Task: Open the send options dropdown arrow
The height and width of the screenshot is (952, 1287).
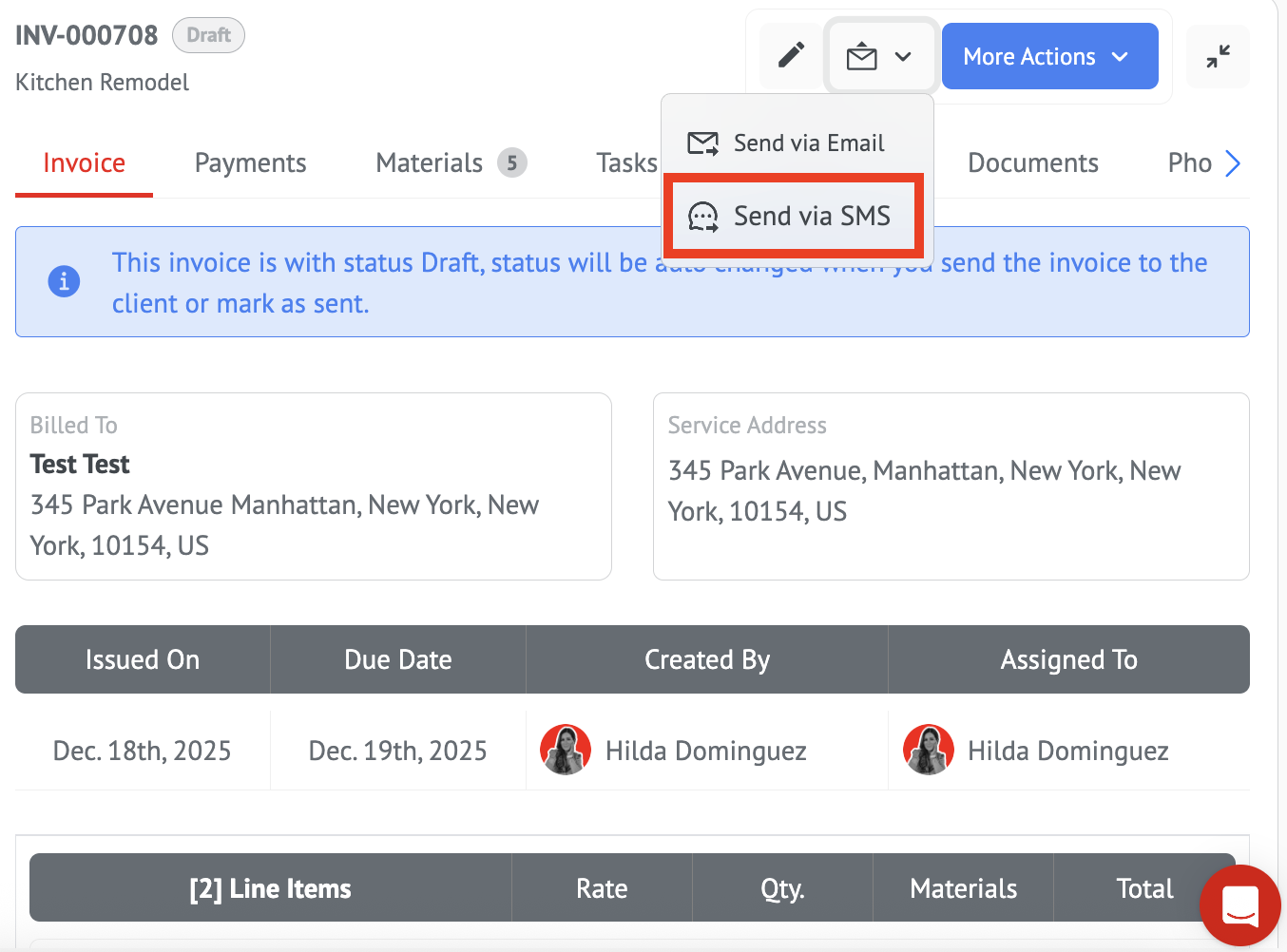Action: [x=903, y=57]
